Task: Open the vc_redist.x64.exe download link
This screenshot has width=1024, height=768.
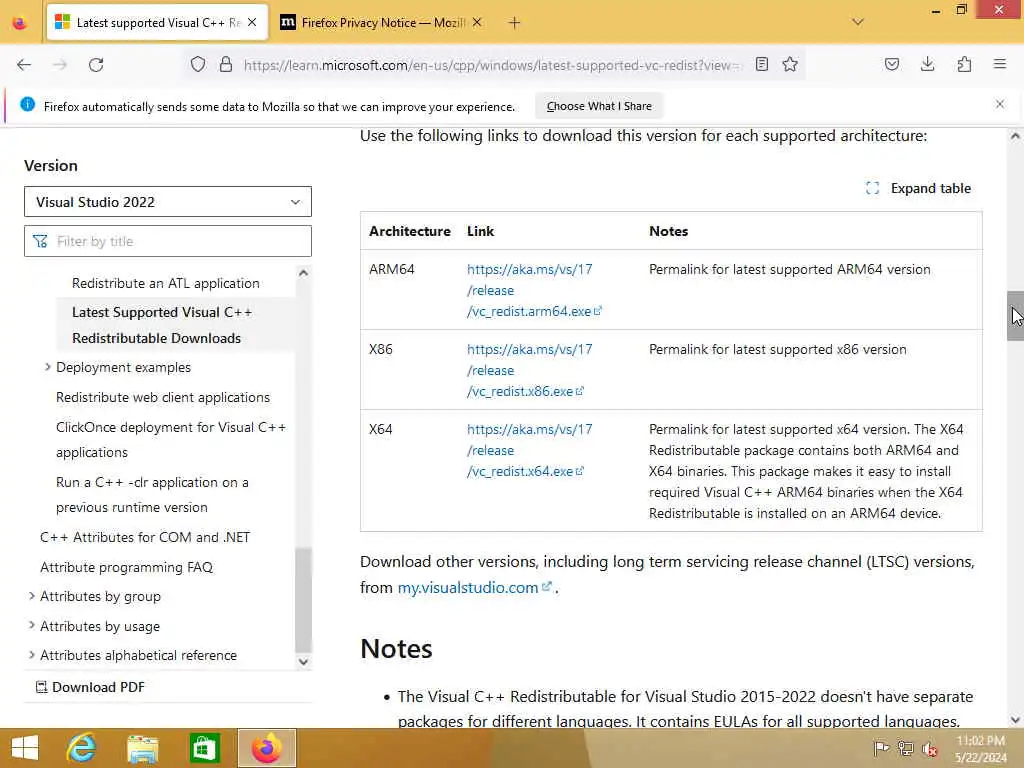Action: 529,451
